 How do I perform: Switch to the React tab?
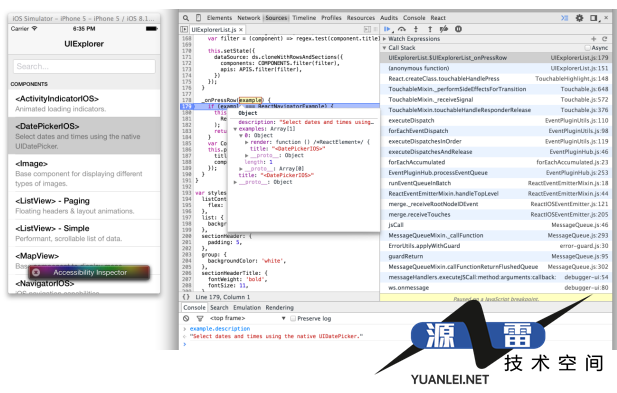tap(438, 18)
